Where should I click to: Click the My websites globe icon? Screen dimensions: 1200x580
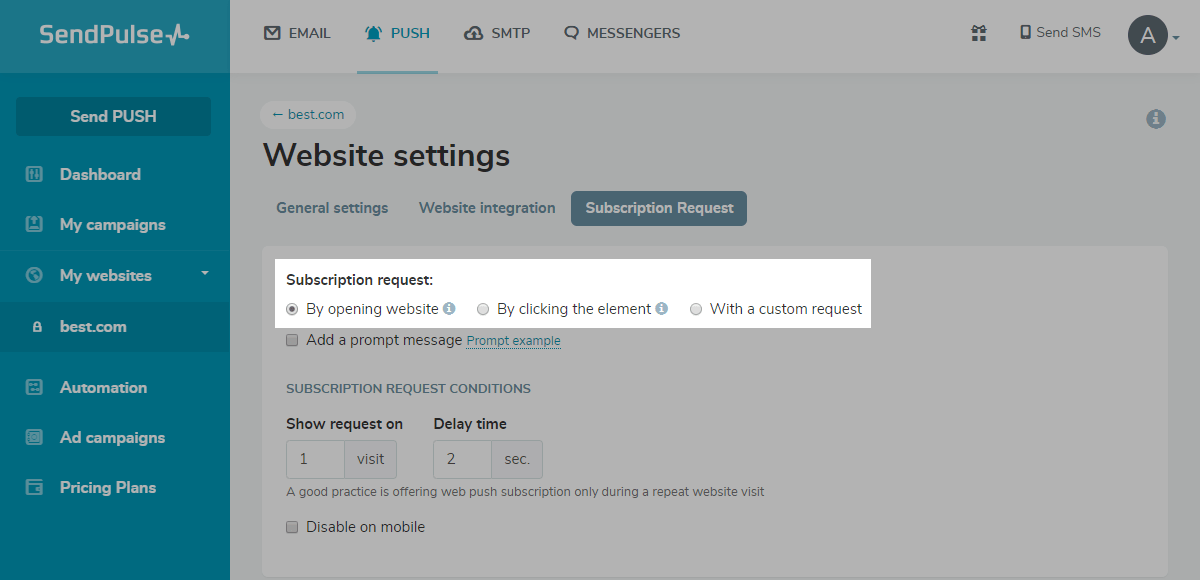click(35, 275)
